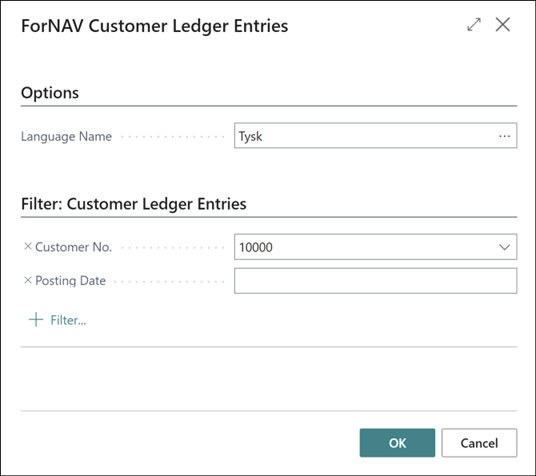The height and width of the screenshot is (476, 536).
Task: Expand the dialog to full size
Action: 474,25
